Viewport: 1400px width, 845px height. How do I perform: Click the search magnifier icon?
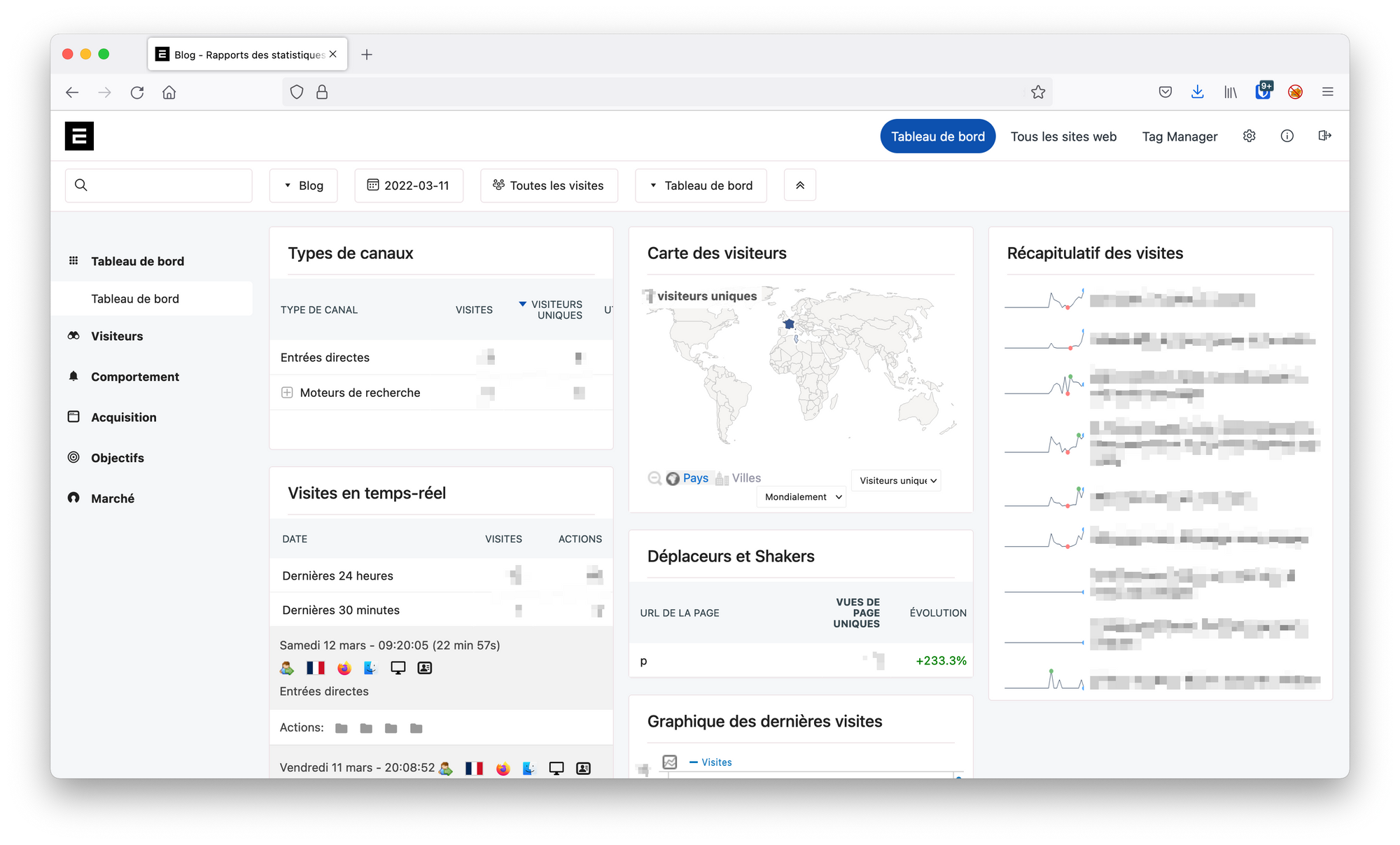(81, 185)
